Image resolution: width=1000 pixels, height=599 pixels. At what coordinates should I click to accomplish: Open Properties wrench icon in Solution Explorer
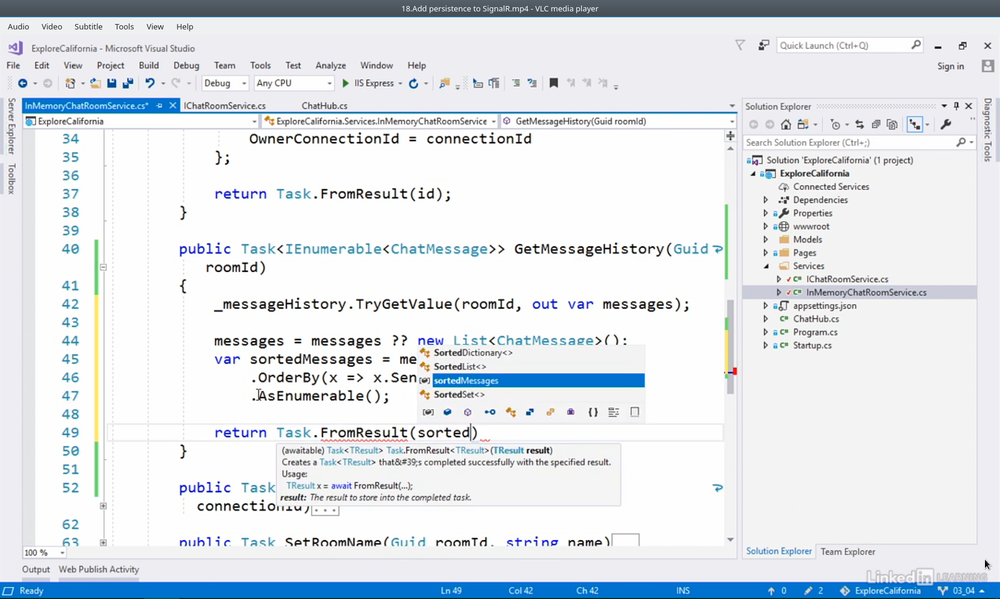[x=946, y=125]
